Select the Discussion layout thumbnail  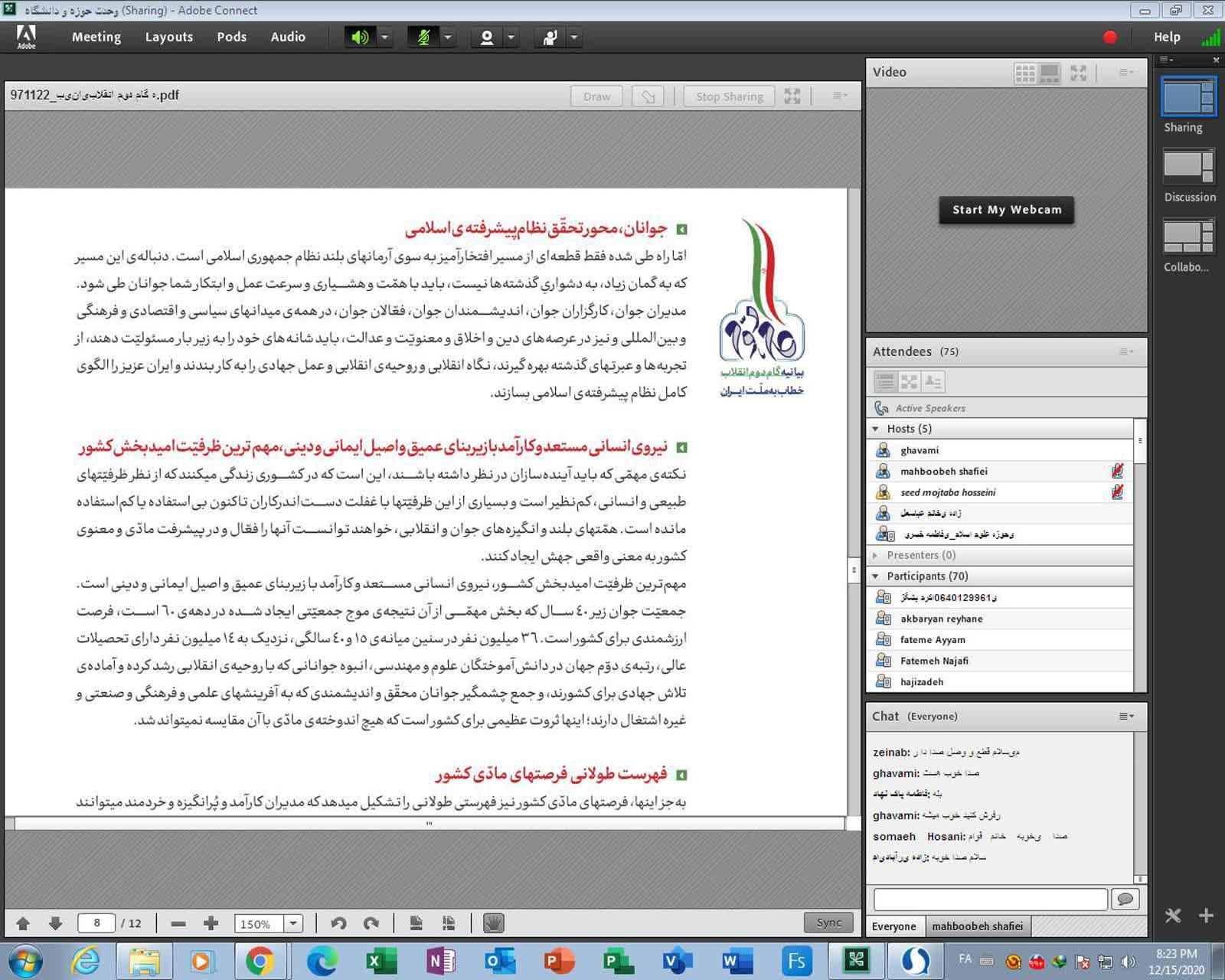1188,167
